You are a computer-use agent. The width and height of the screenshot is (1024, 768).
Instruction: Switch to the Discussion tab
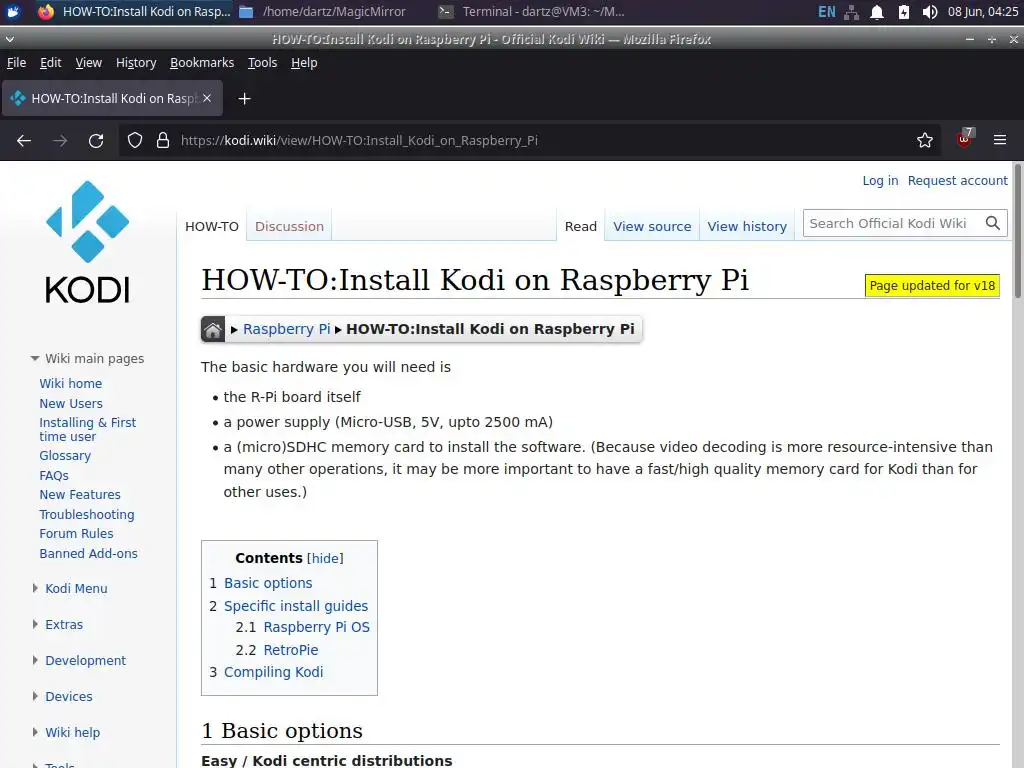pyautogui.click(x=289, y=226)
